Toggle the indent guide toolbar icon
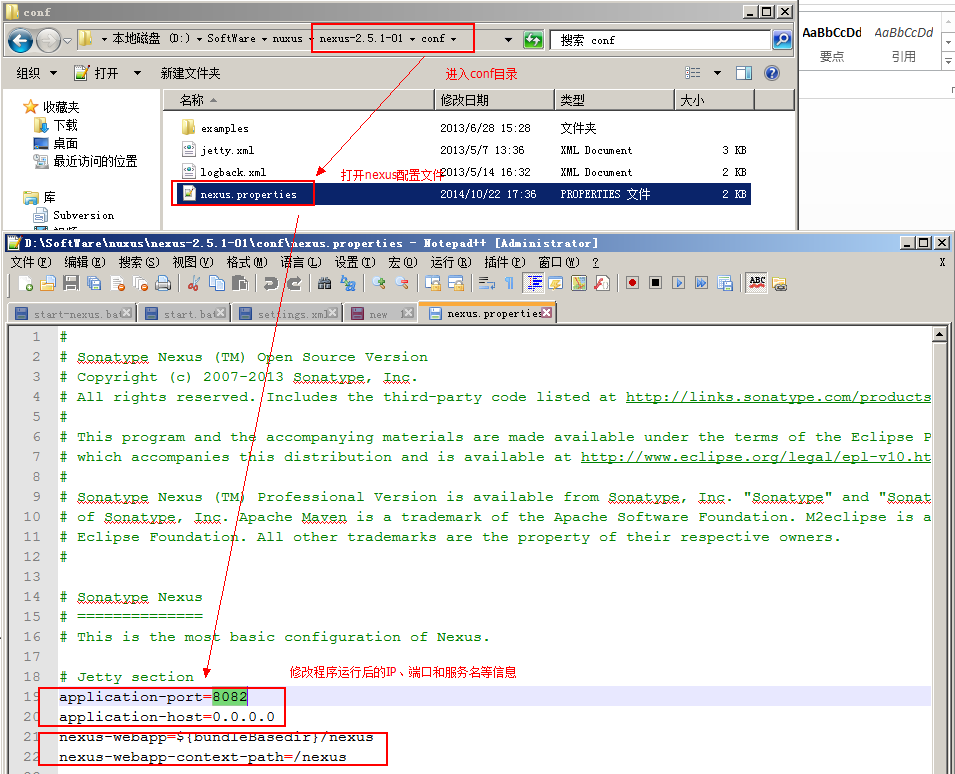Screen dimensions: 955x774 (x=534, y=283)
